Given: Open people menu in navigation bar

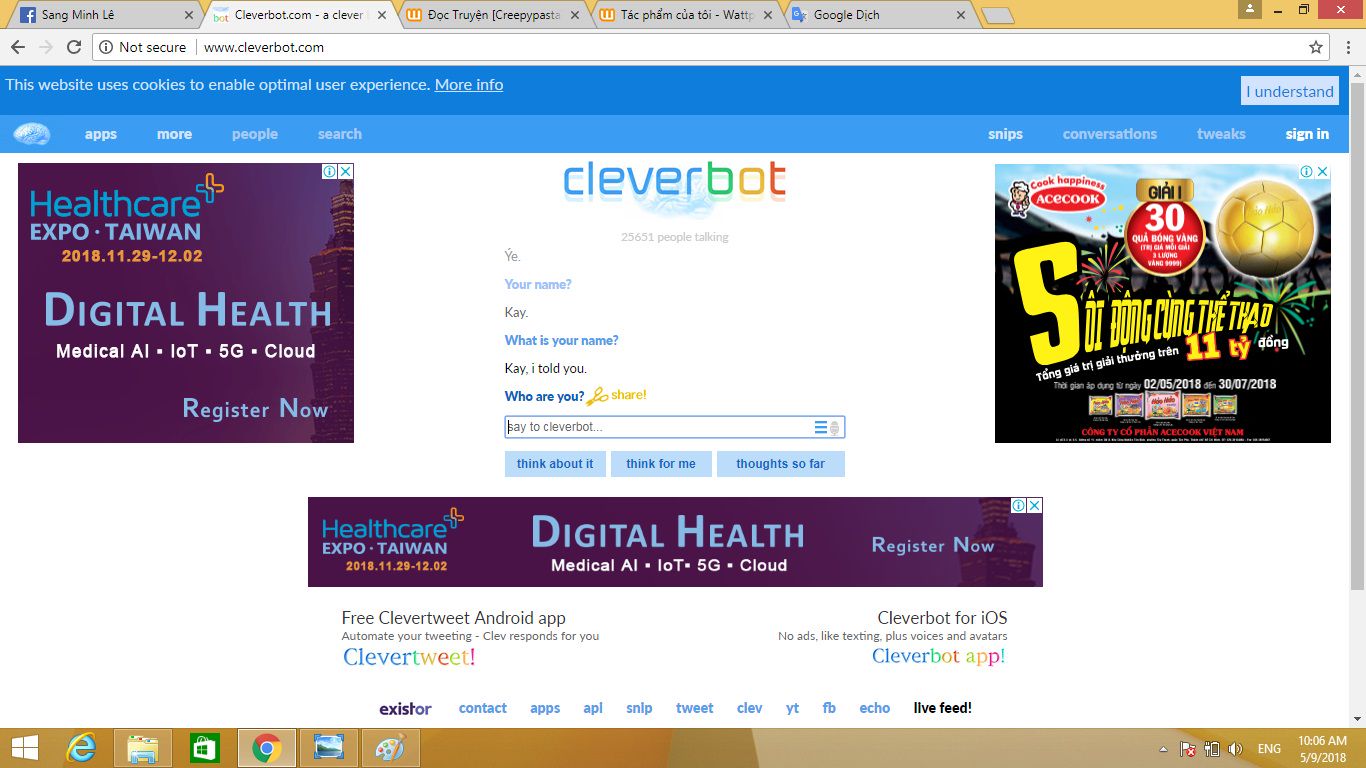Looking at the screenshot, I should click(x=255, y=134).
